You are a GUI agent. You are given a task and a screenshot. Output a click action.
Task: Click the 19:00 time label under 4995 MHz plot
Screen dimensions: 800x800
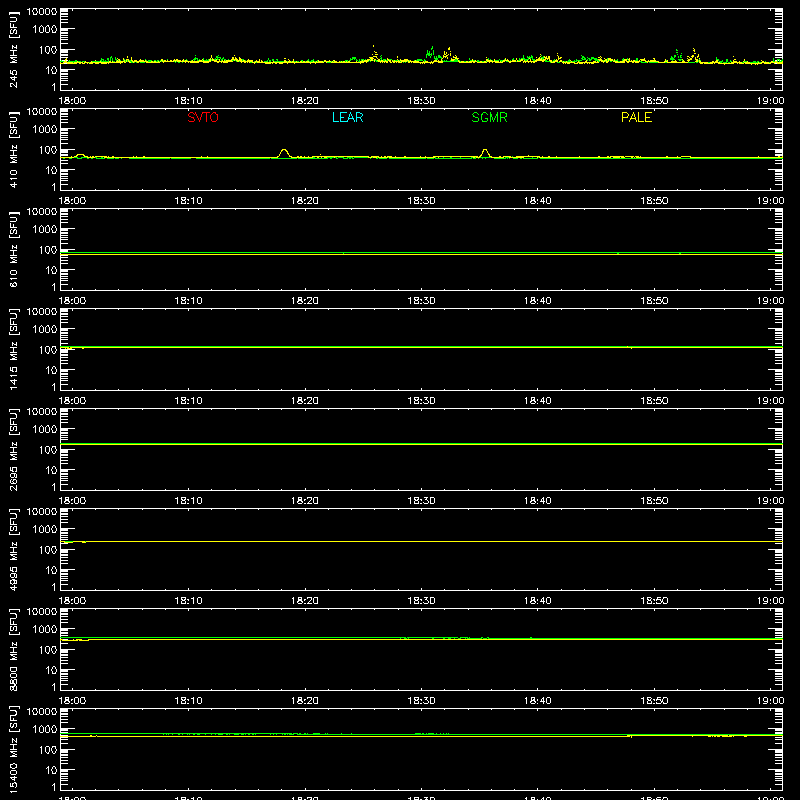[x=770, y=601]
